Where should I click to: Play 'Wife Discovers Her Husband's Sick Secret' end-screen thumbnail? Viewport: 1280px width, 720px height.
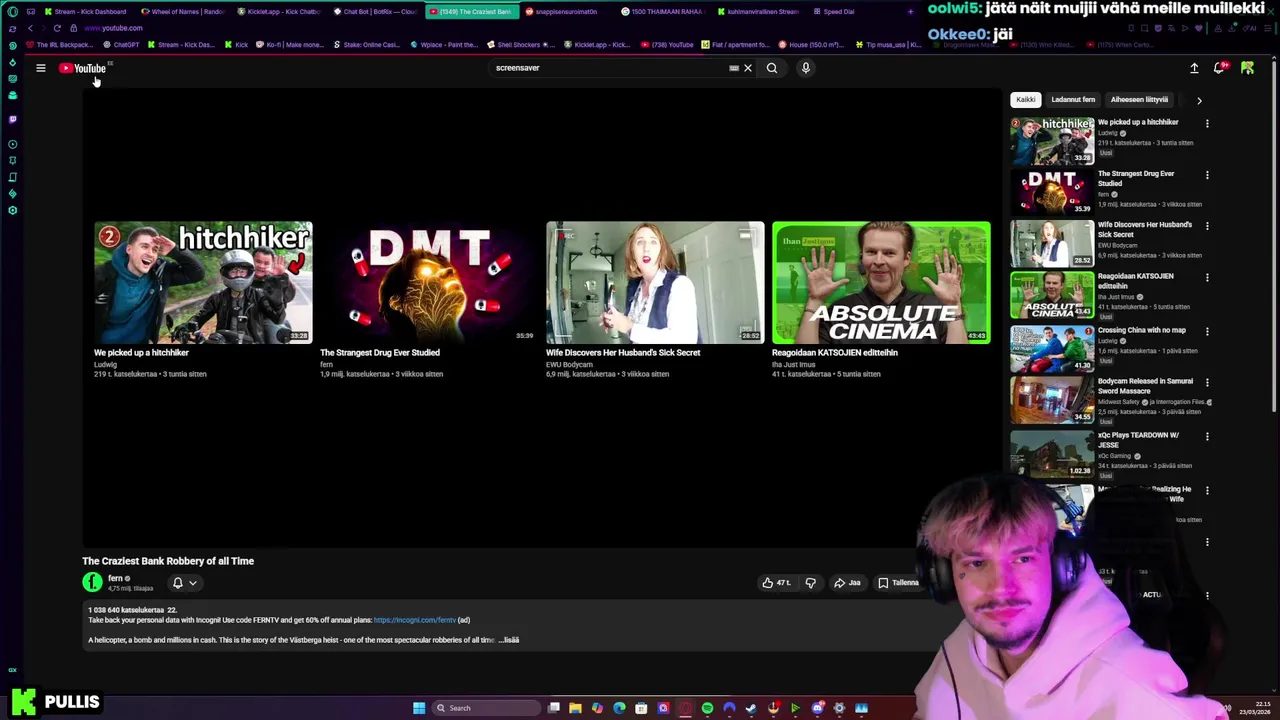655,282
